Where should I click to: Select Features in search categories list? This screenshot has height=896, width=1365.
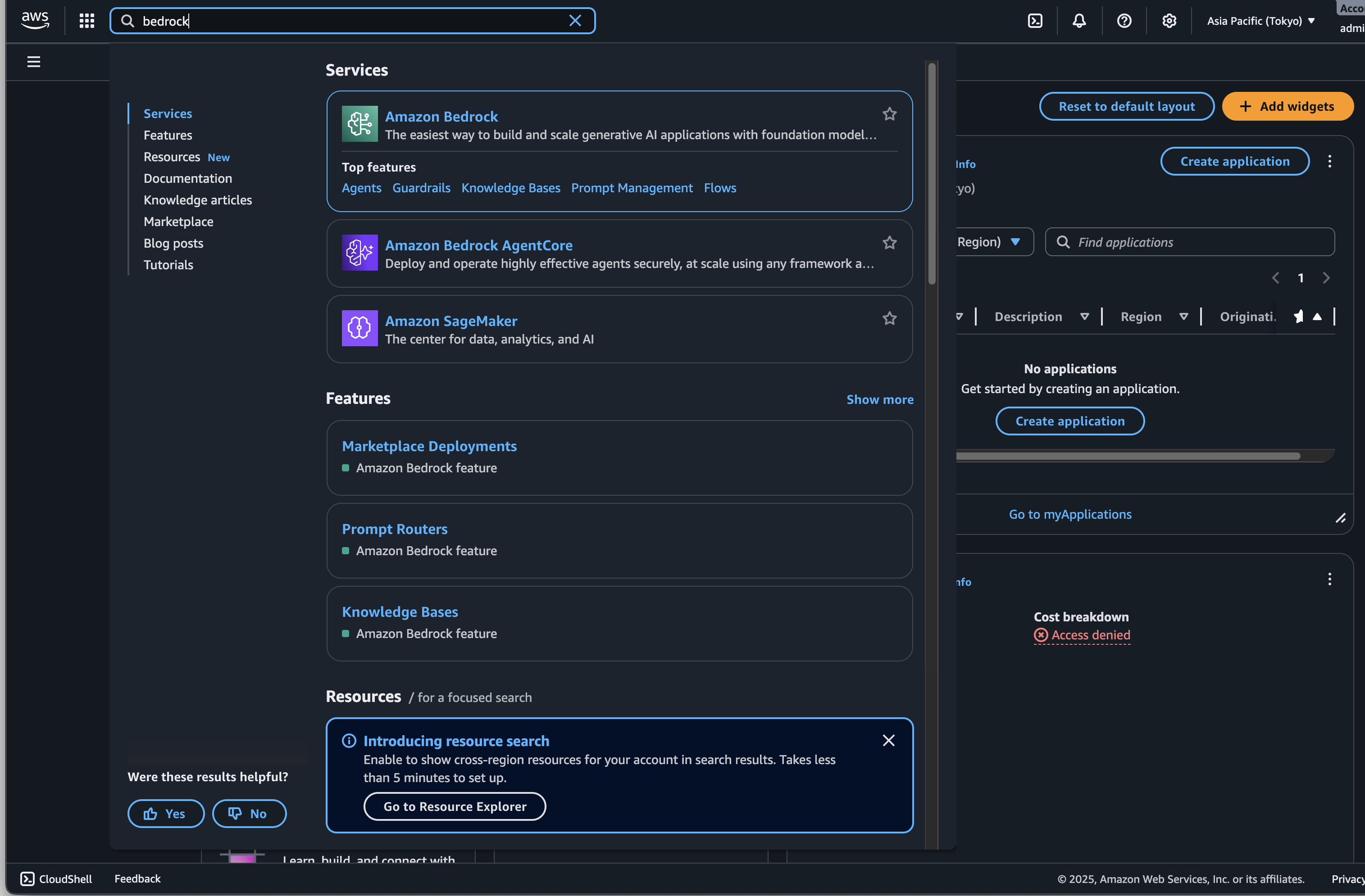(168, 135)
